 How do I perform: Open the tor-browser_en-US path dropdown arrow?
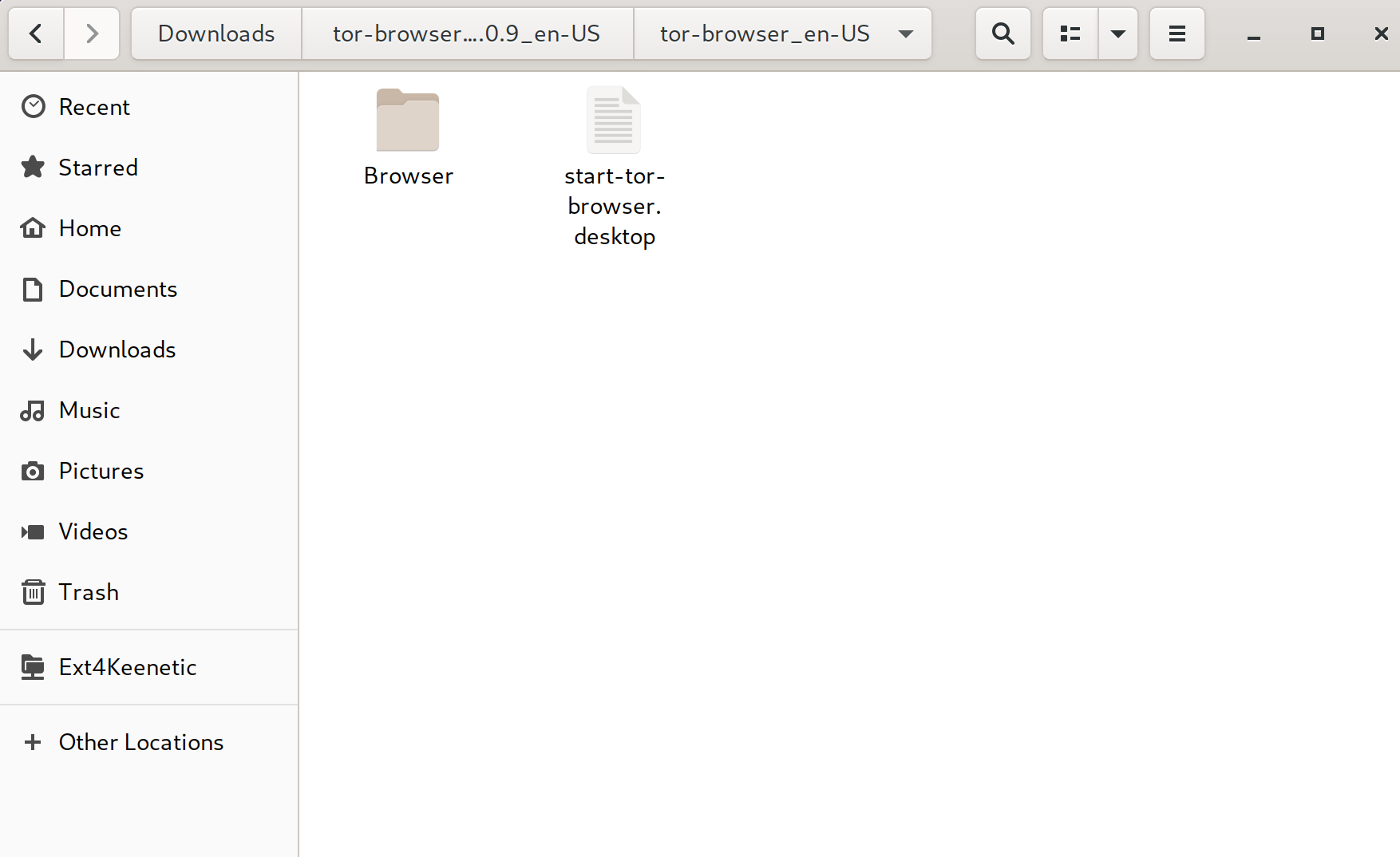(x=906, y=34)
